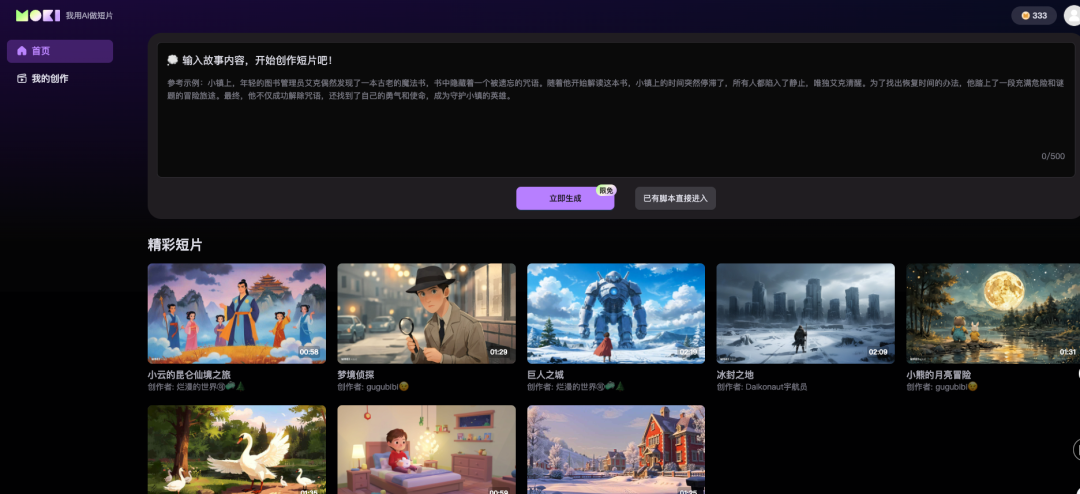The height and width of the screenshot is (494, 1080).
Task: Open the 巨人之城 robot thumbnail
Action: (x=616, y=313)
